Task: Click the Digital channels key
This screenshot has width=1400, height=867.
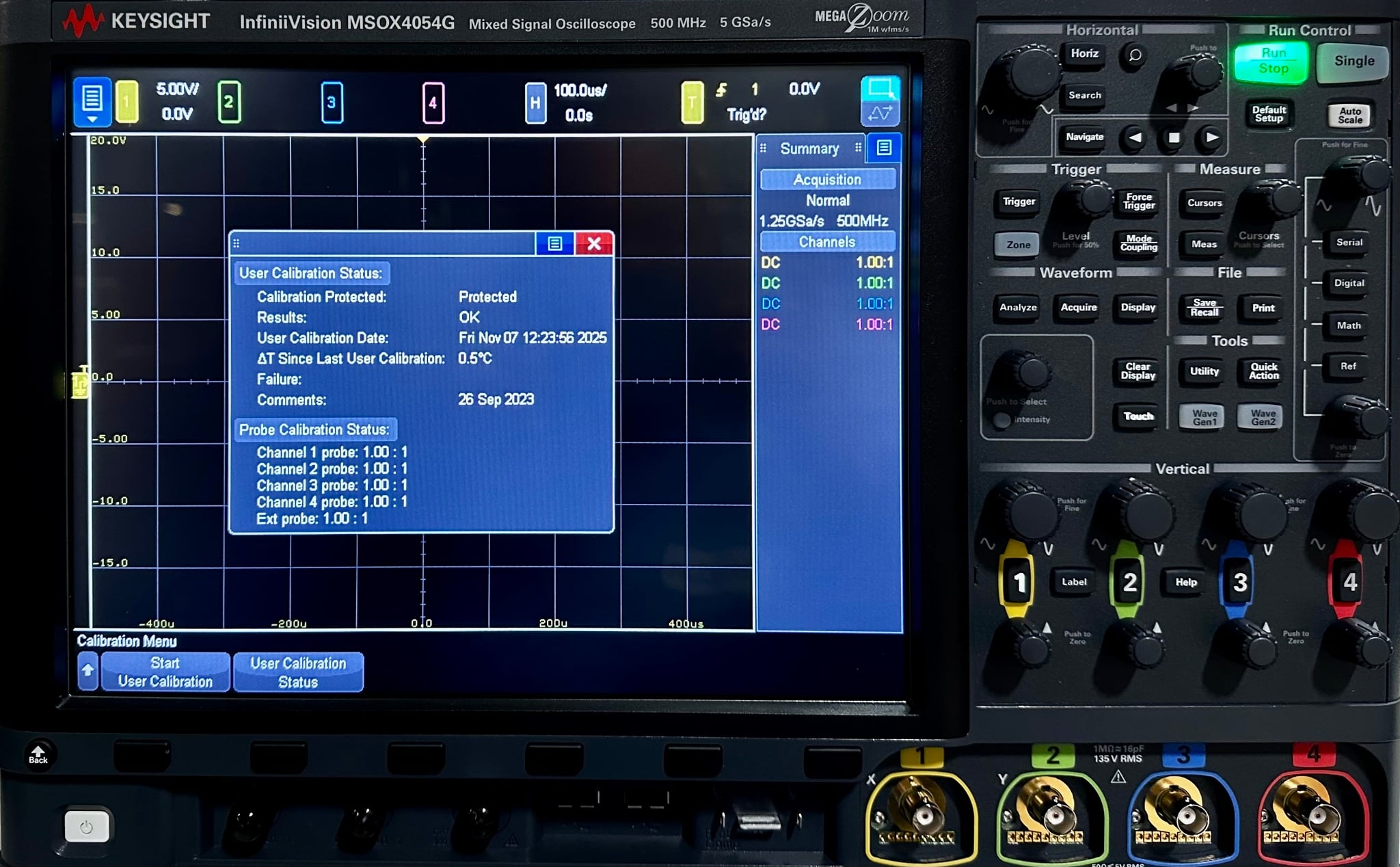Action: coord(1349,283)
